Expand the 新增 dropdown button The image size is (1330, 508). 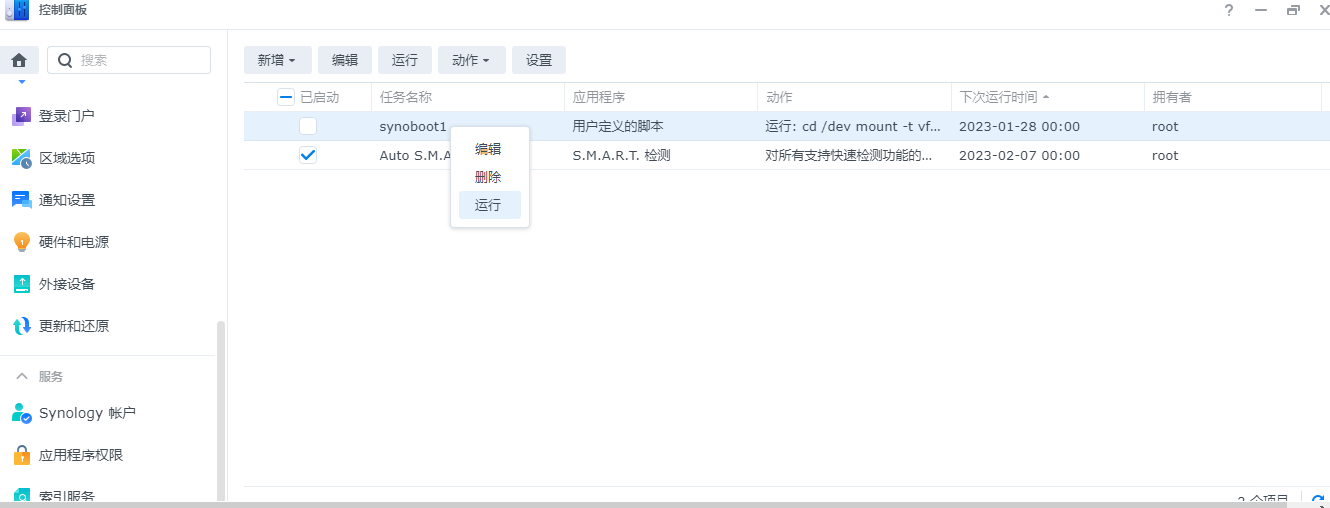277,60
